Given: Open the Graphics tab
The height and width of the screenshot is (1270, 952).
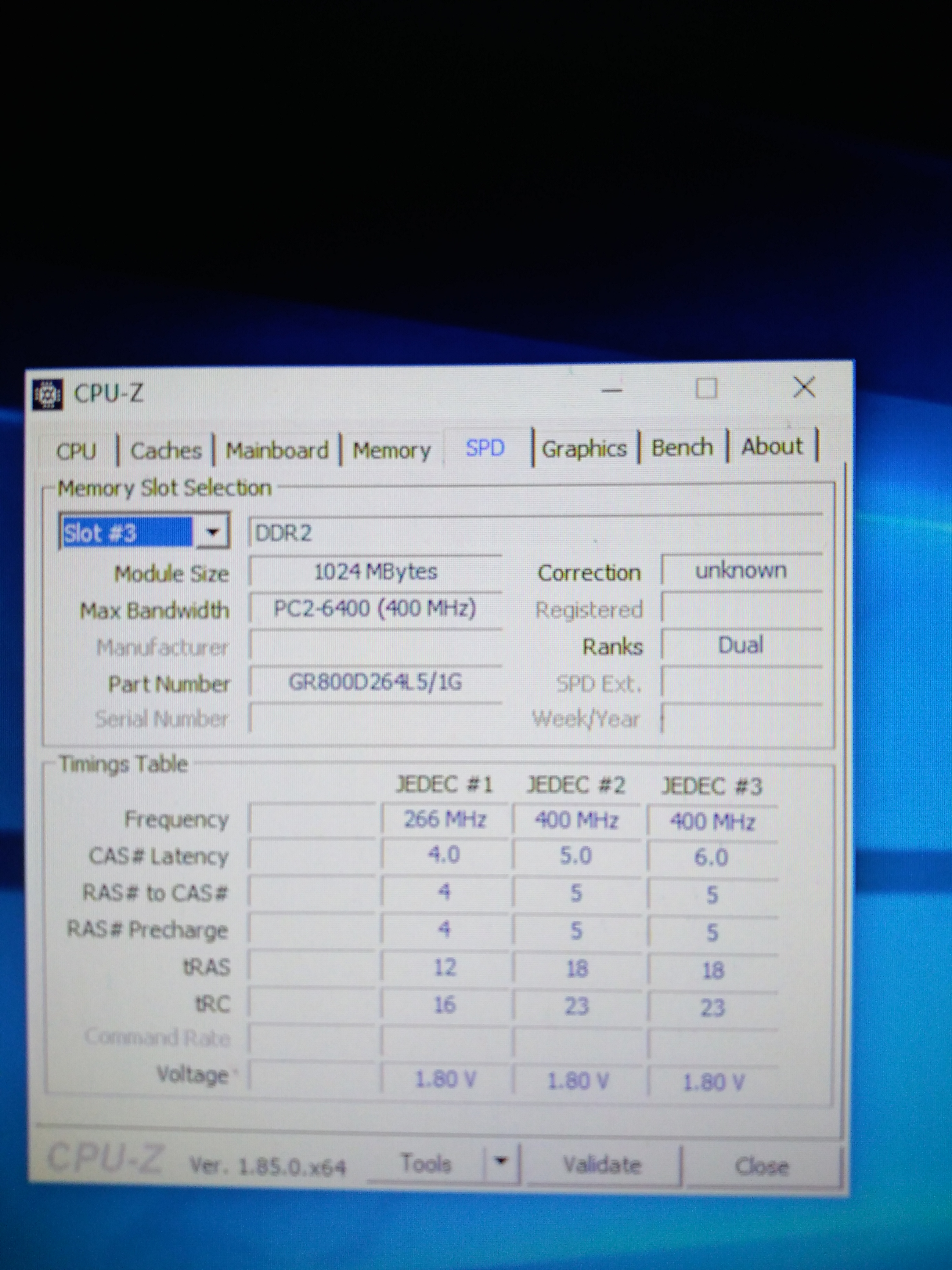Looking at the screenshot, I should (584, 448).
